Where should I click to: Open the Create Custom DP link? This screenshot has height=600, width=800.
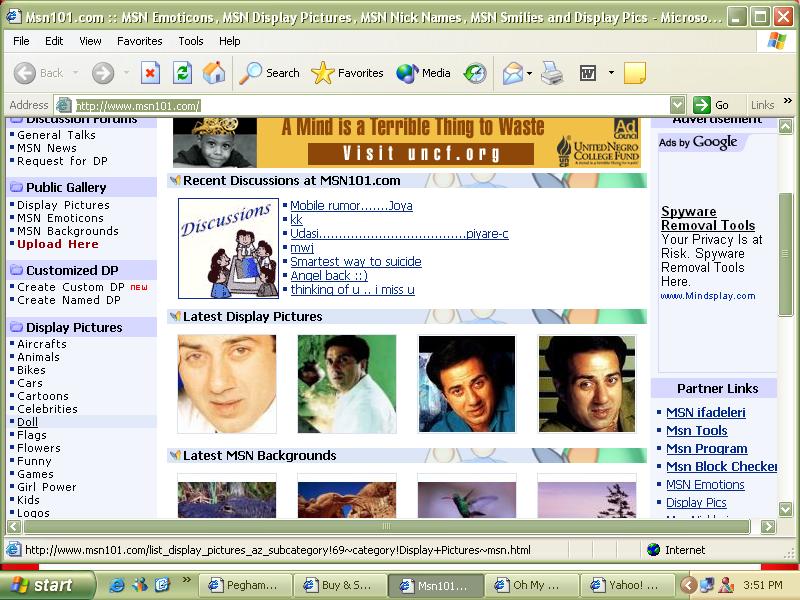(x=70, y=287)
